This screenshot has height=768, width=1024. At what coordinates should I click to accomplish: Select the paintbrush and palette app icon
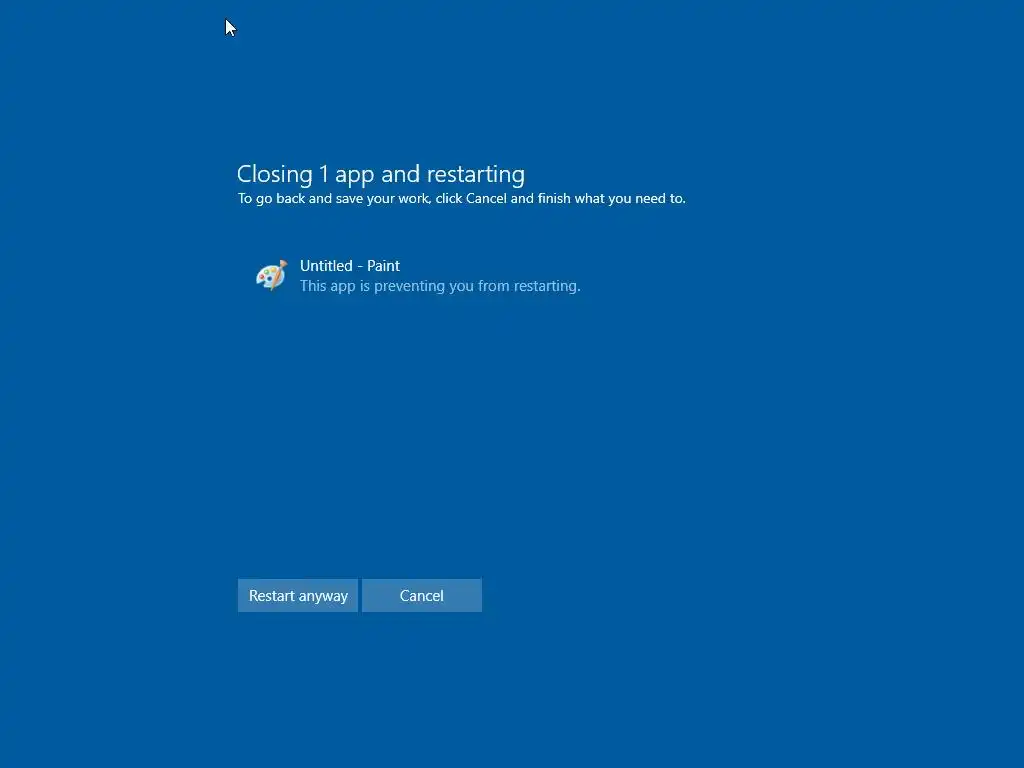pos(272,275)
